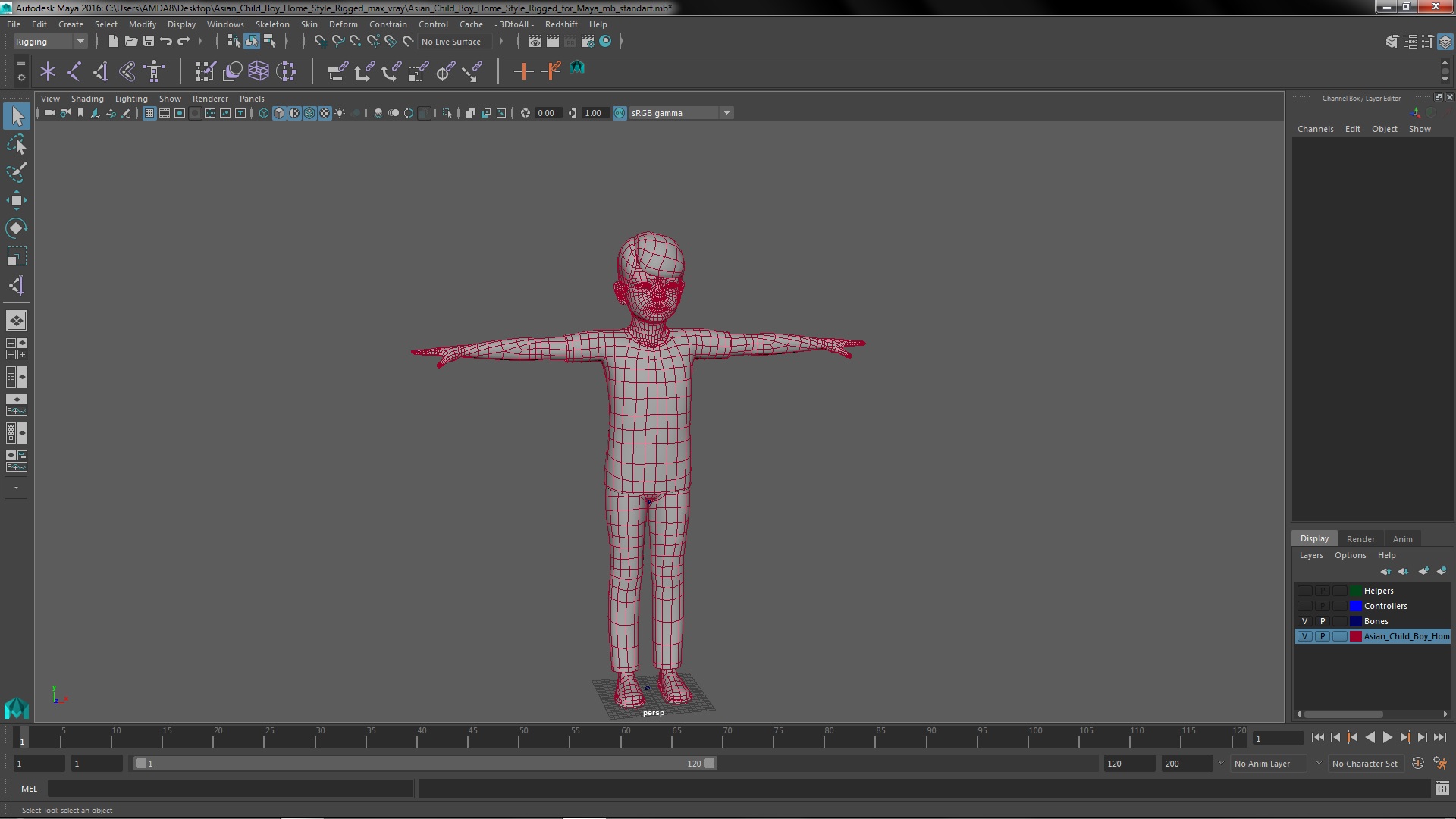Screen dimensions: 1456x819
Task: Click No Live Surface field
Action: coord(455,42)
